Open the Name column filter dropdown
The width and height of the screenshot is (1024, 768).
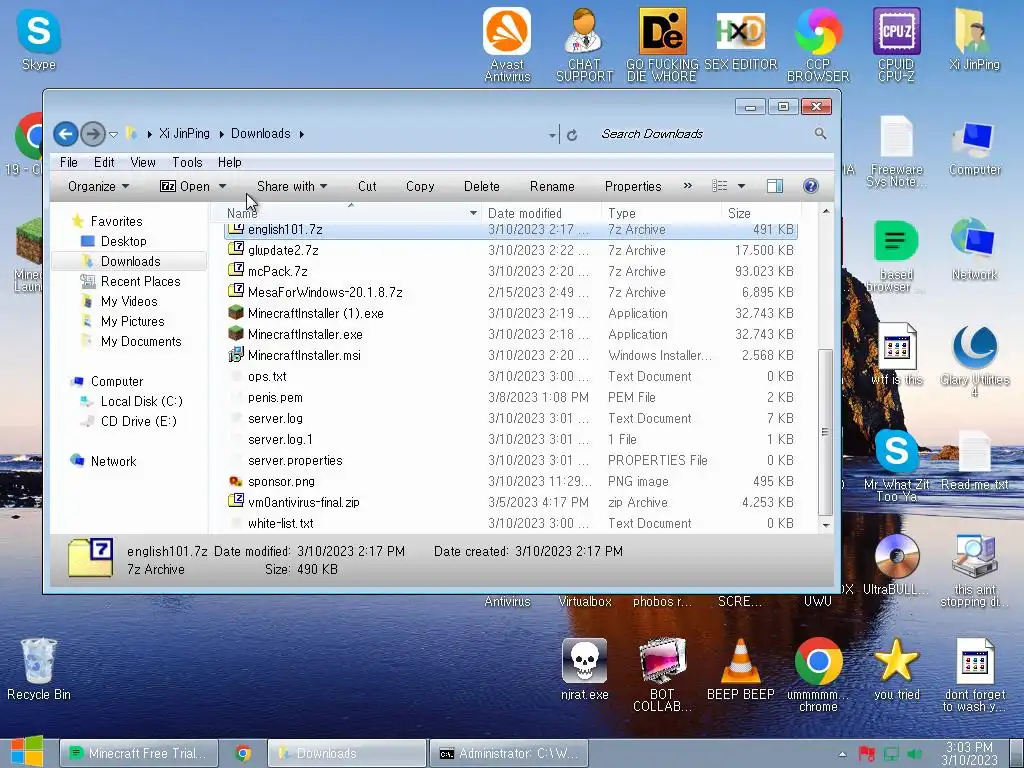tap(473, 213)
